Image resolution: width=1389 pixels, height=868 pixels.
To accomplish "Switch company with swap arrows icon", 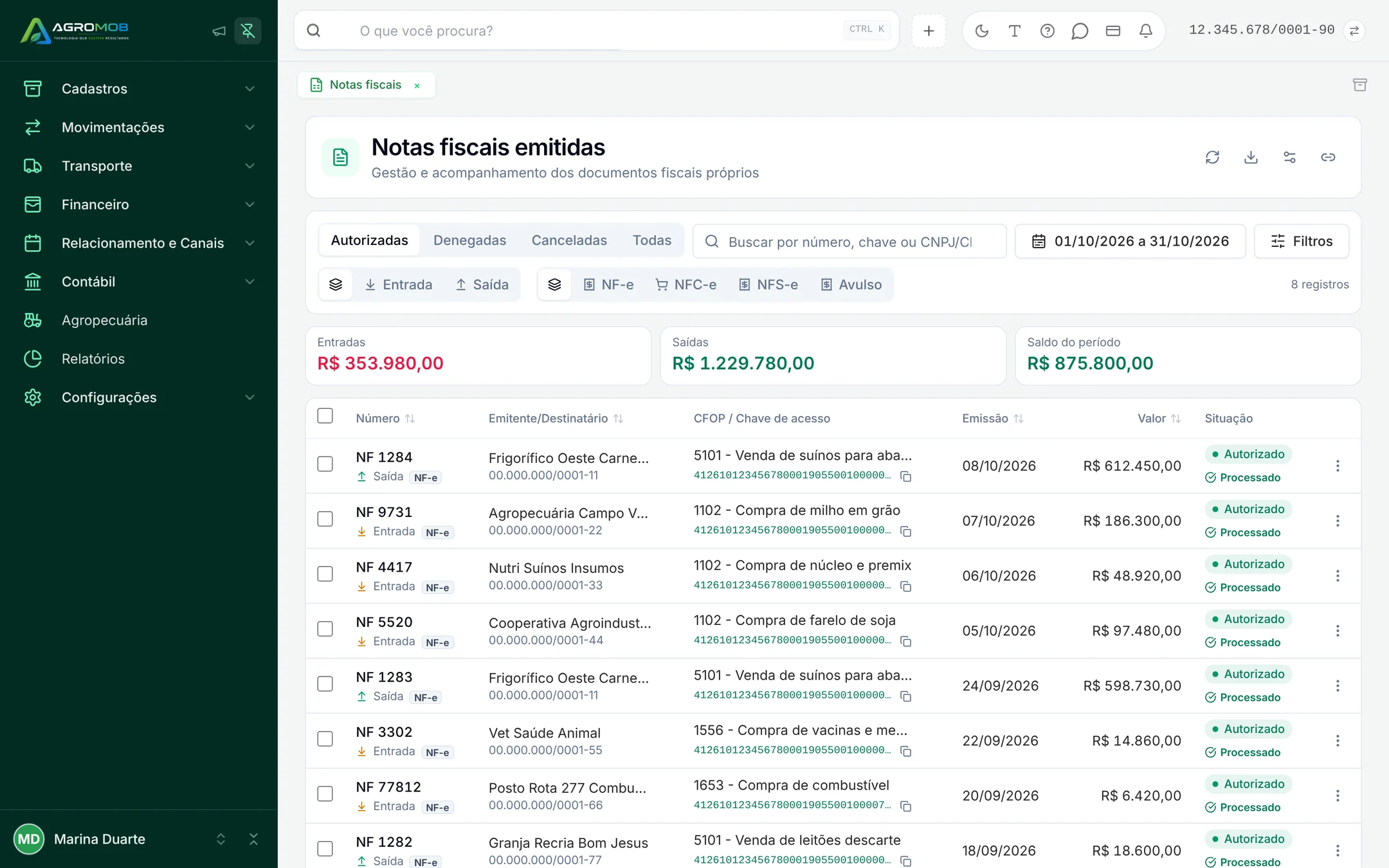I will click(x=1354, y=31).
